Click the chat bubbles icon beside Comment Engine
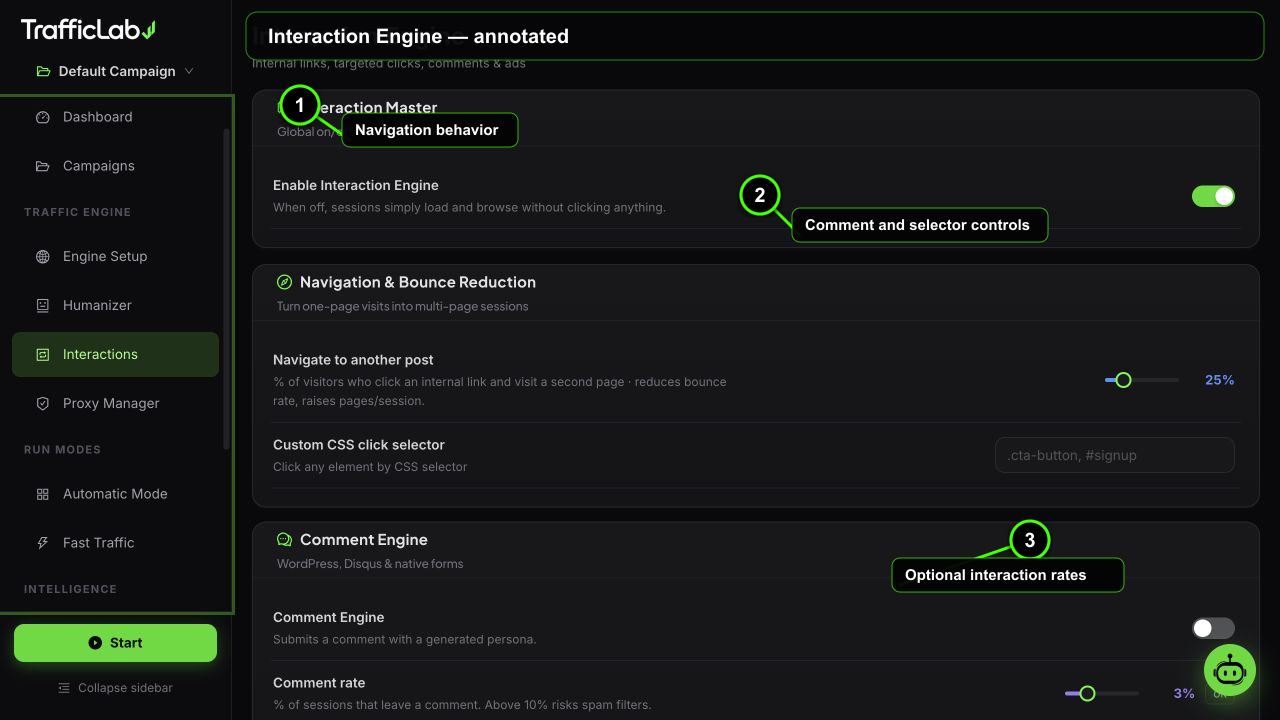 [284, 540]
